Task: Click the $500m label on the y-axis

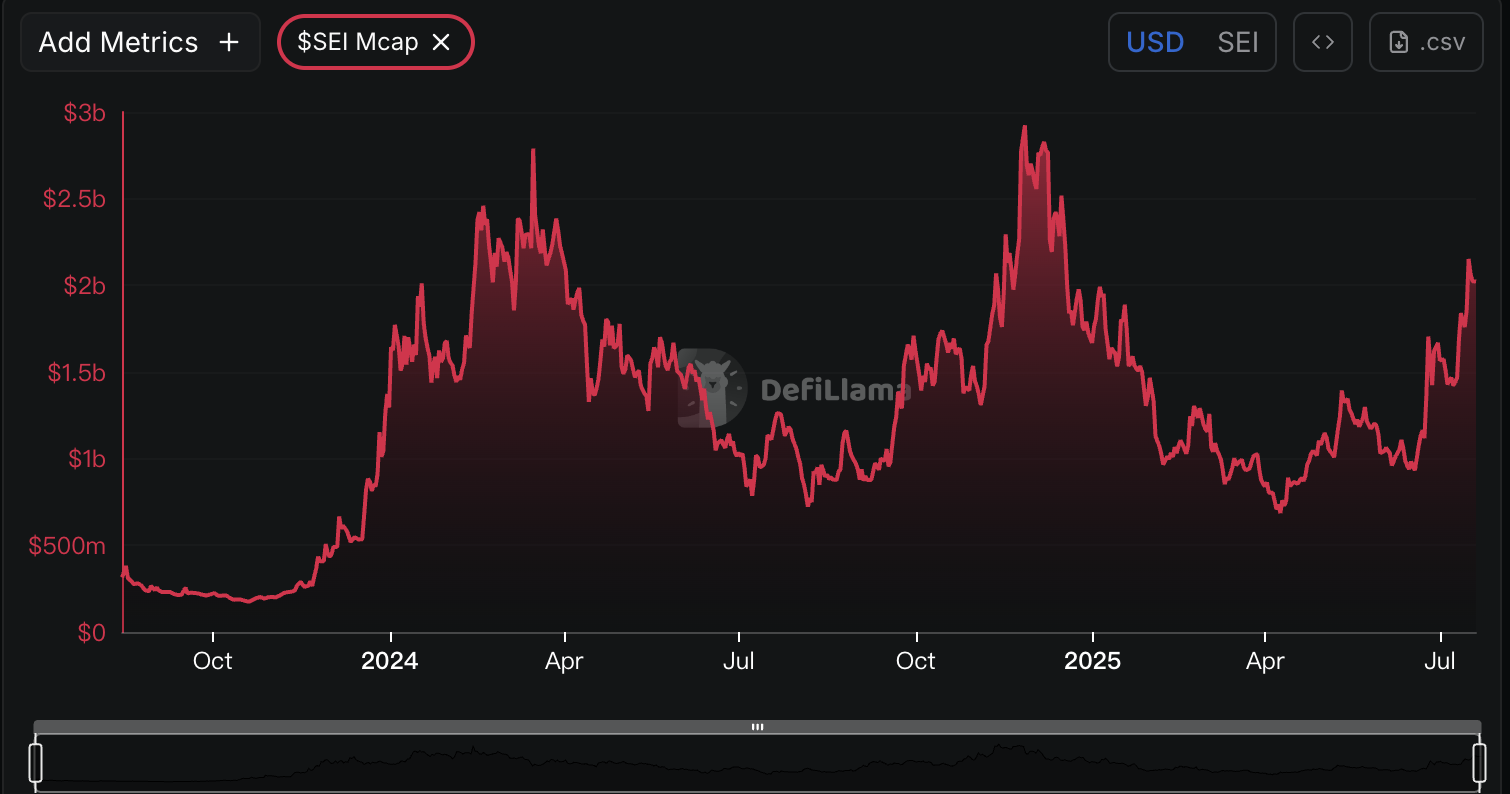Action: coord(67,546)
